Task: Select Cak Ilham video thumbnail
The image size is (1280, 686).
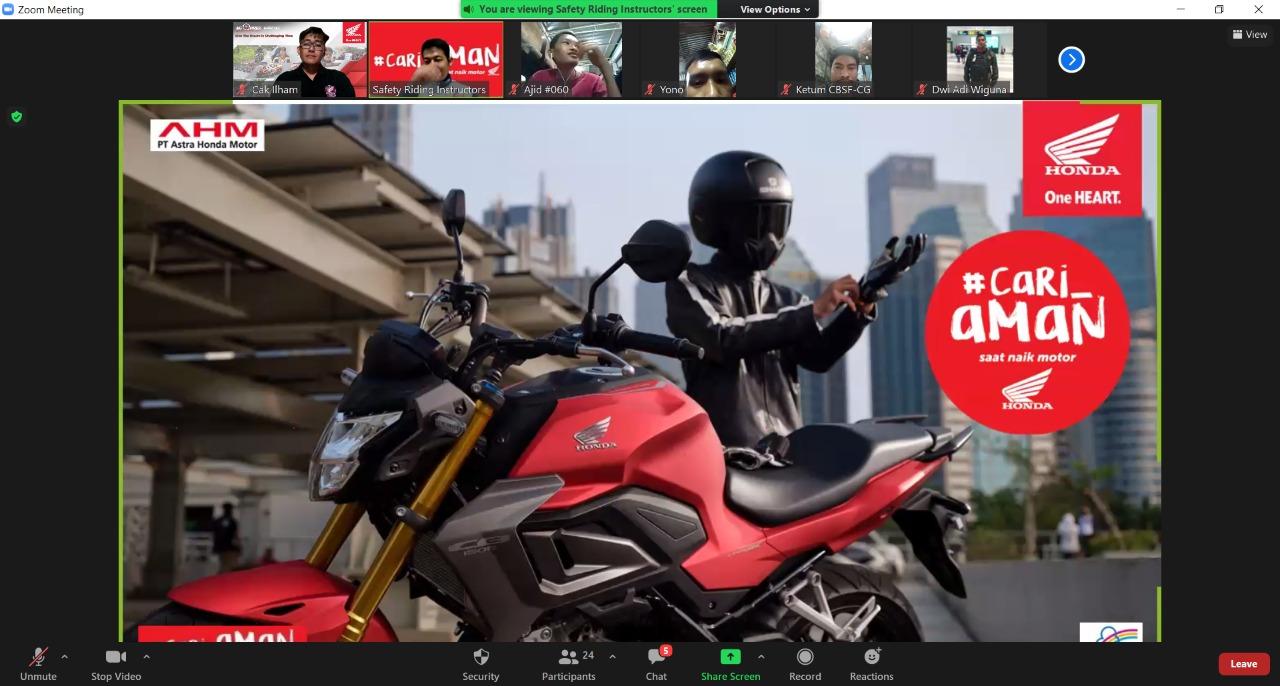Action: [x=300, y=60]
